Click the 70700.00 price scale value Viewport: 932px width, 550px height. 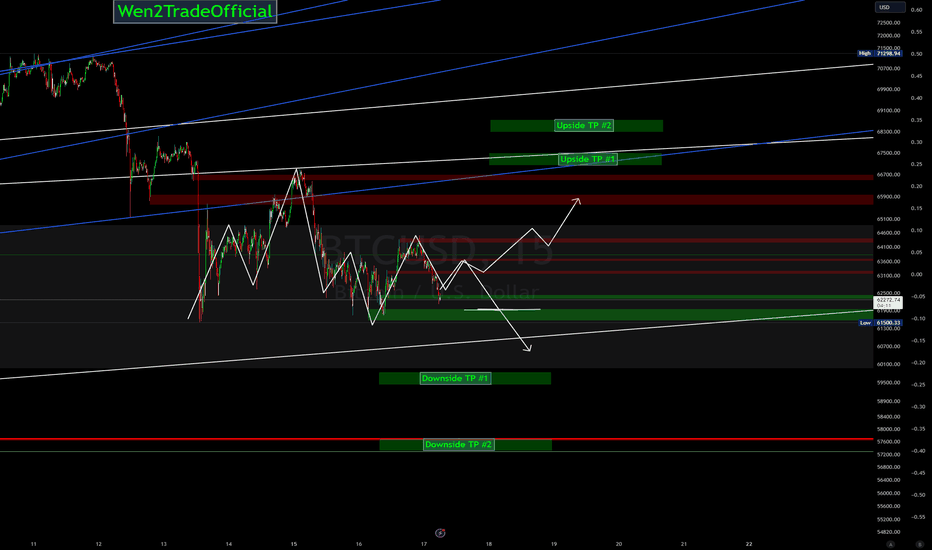(x=889, y=68)
